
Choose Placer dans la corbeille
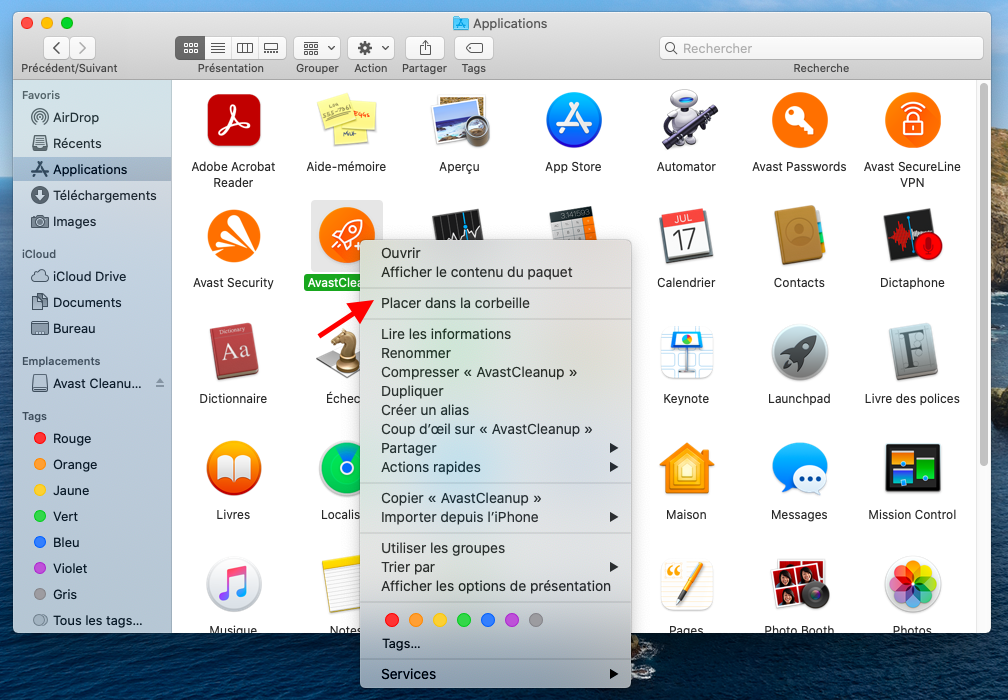point(496,303)
